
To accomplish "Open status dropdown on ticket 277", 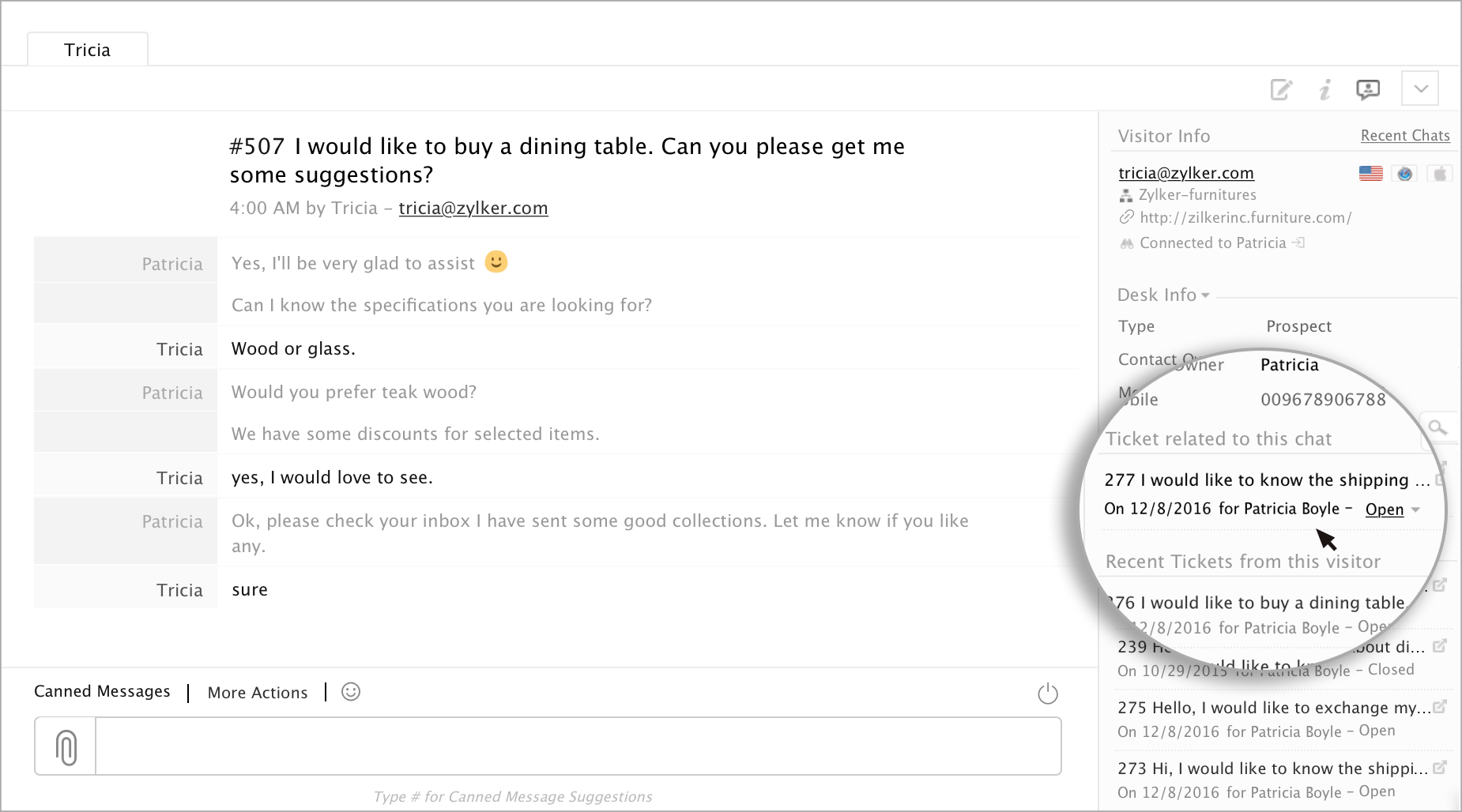I will click(1415, 509).
